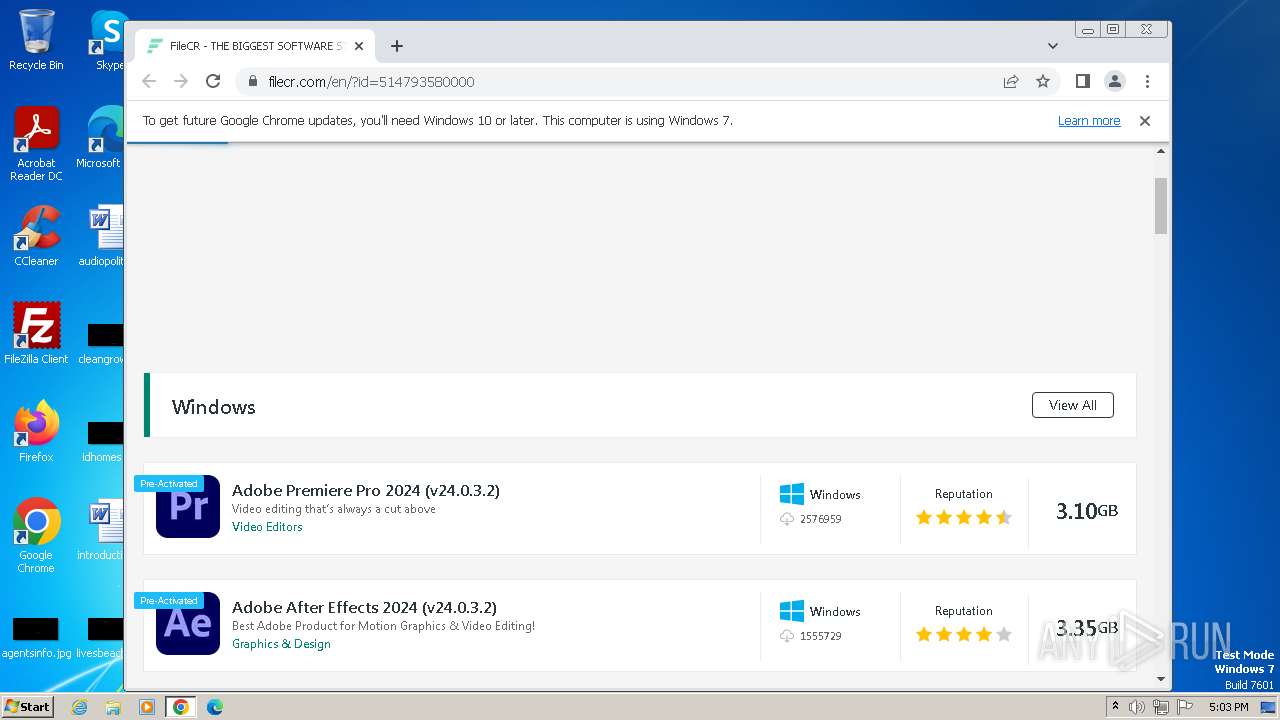This screenshot has width=1280, height=720.
Task: Click the Windows section heading
Action: point(213,407)
